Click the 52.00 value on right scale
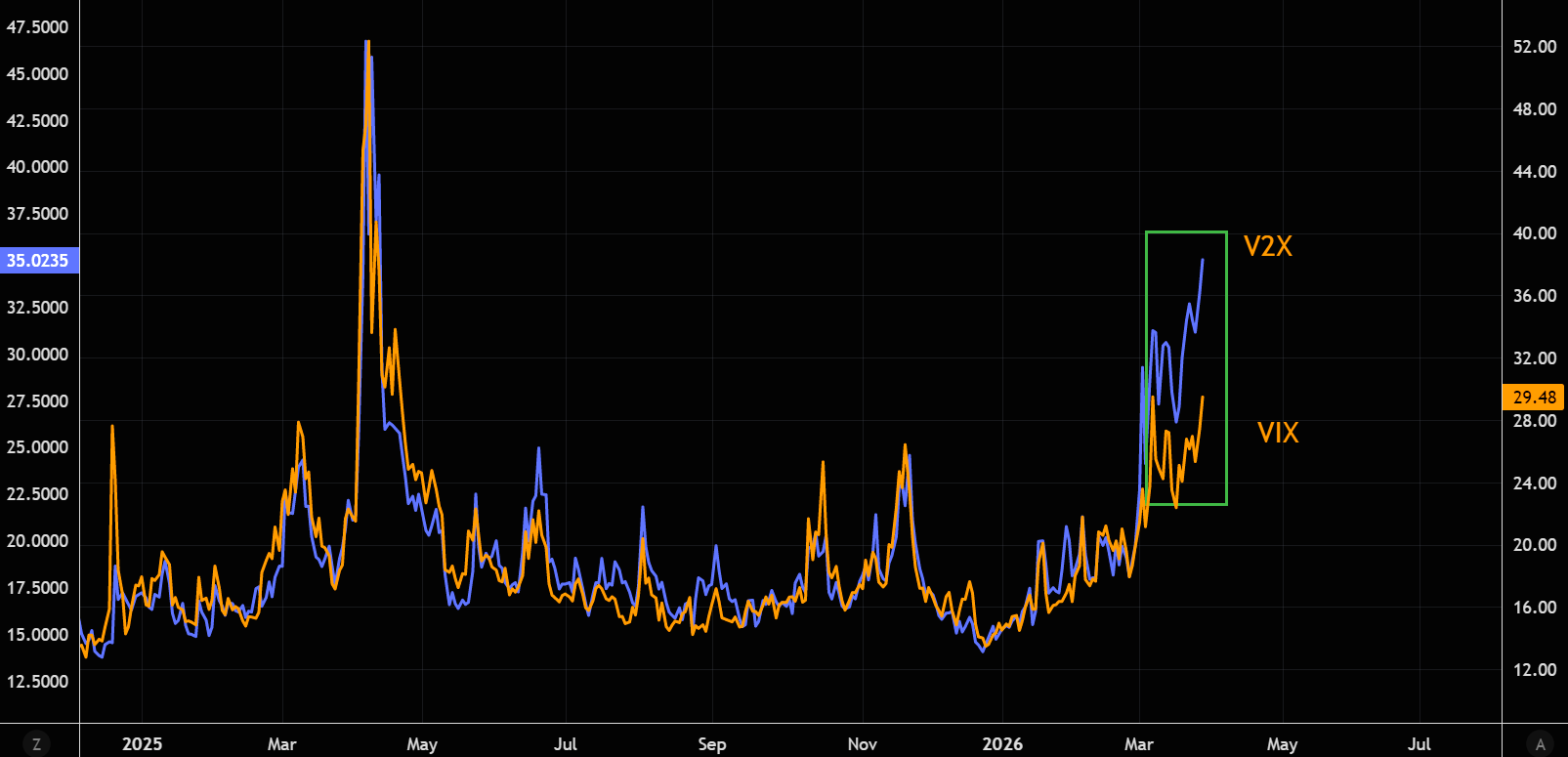Image resolution: width=1568 pixels, height=757 pixels. [x=1534, y=47]
